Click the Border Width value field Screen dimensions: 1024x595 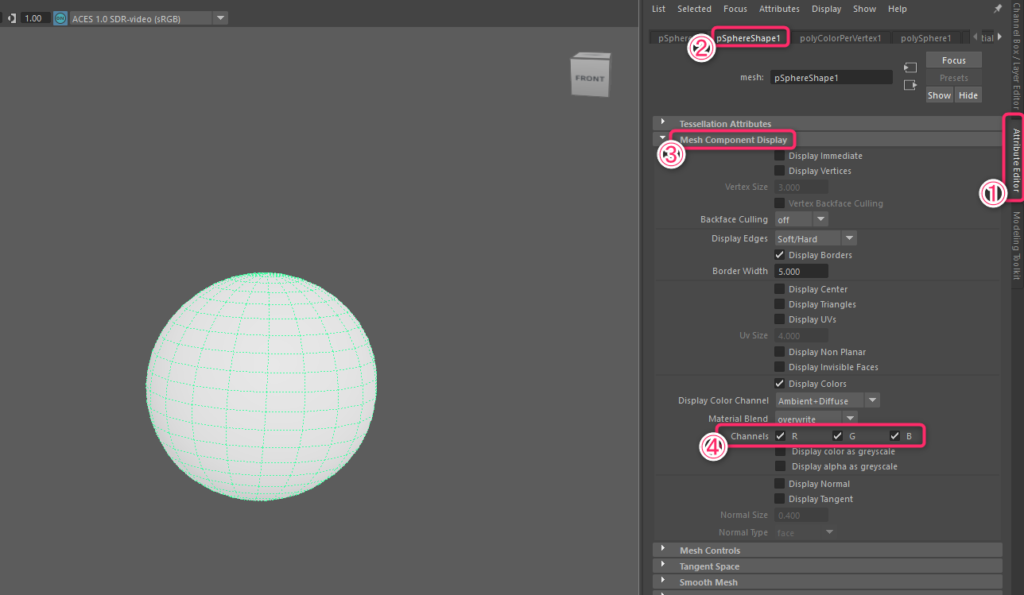coord(801,271)
